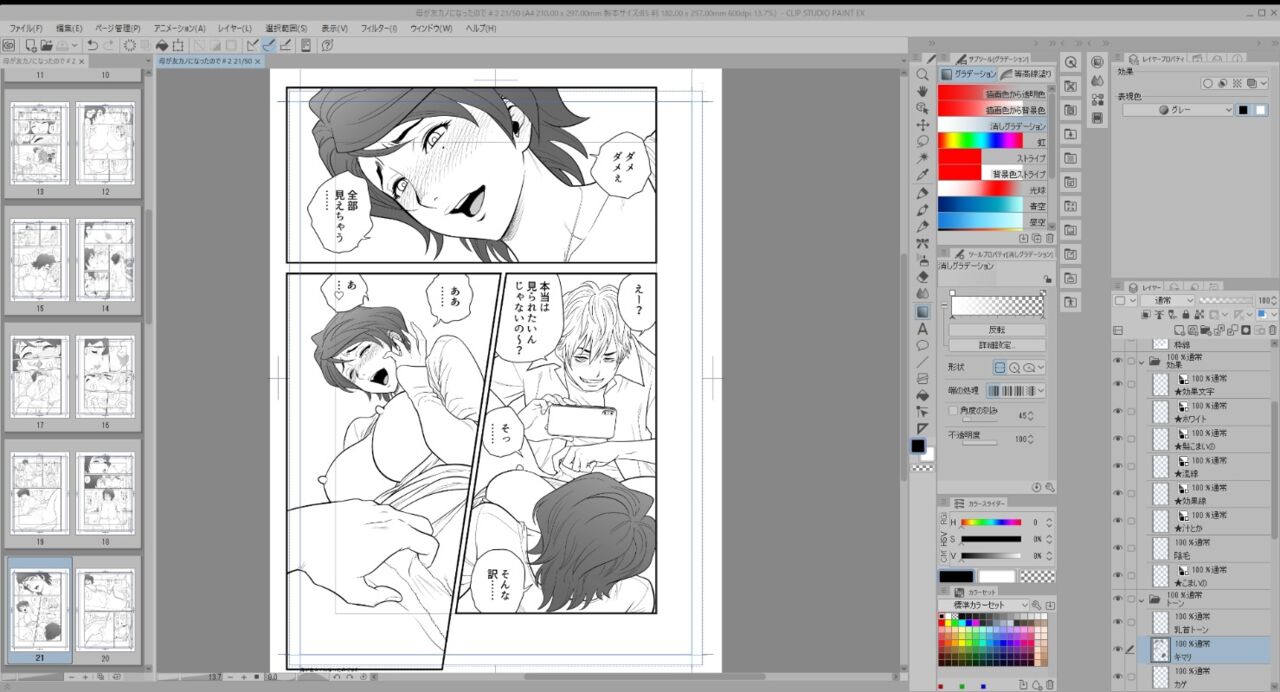Select the Eyedropper tool
Screen dimensions: 1280x692
point(922,175)
